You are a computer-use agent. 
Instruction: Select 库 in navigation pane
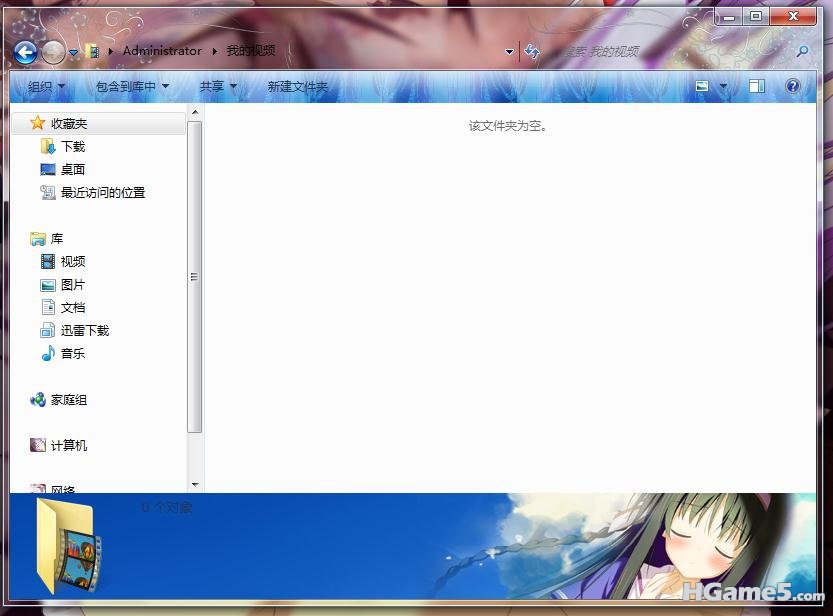click(x=57, y=238)
